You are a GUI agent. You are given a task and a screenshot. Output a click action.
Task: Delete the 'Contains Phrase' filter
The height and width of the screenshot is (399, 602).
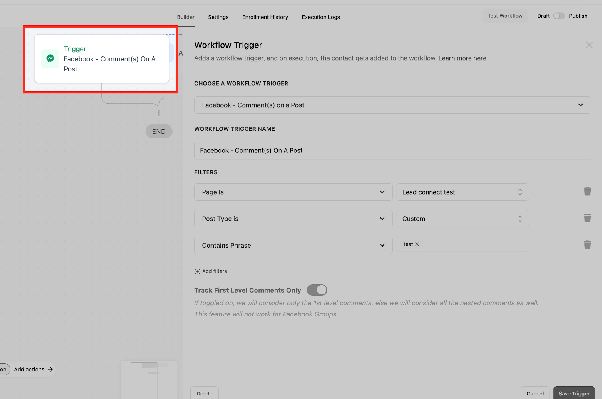click(x=587, y=245)
